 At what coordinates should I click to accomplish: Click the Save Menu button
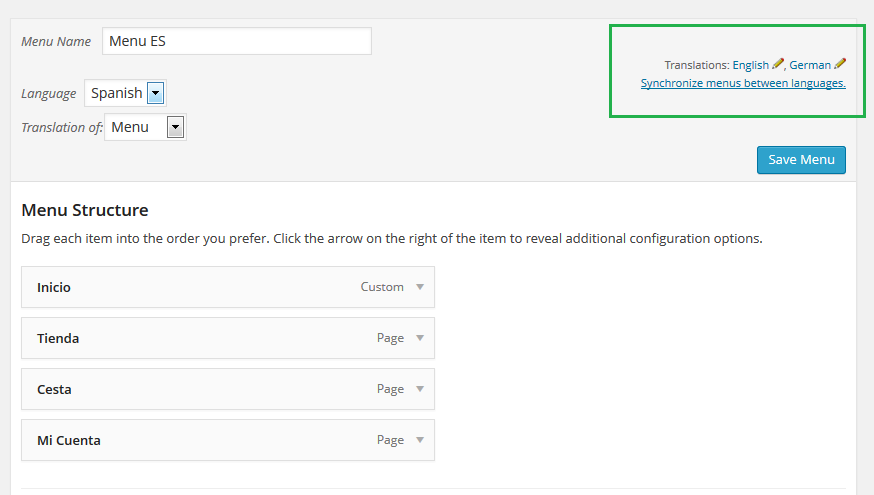(801, 160)
